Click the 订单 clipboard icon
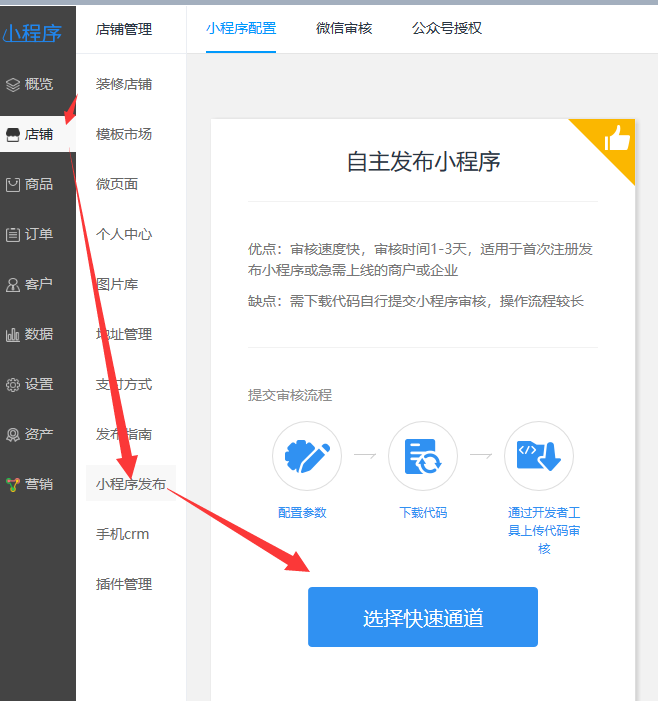Image resolution: width=658 pixels, height=701 pixels. tap(13, 235)
